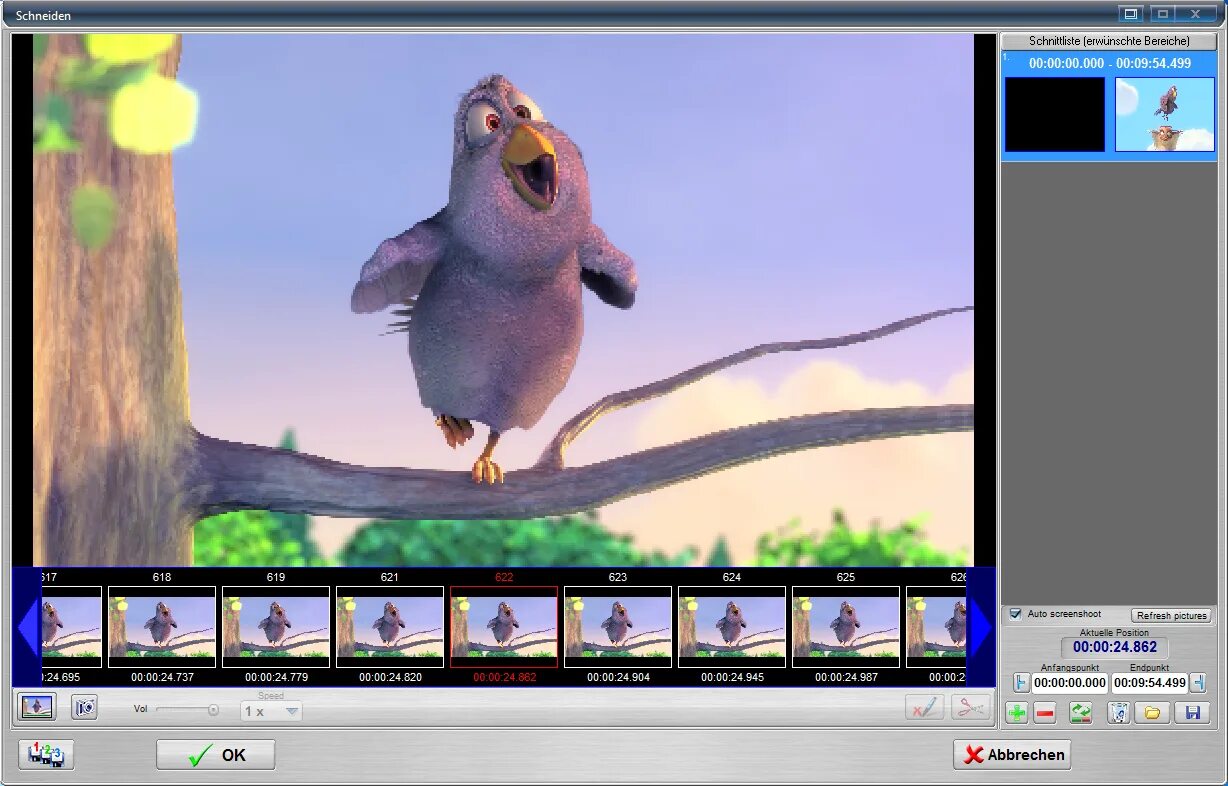
Task: Click into the Endpunkt time field
Action: [1150, 684]
